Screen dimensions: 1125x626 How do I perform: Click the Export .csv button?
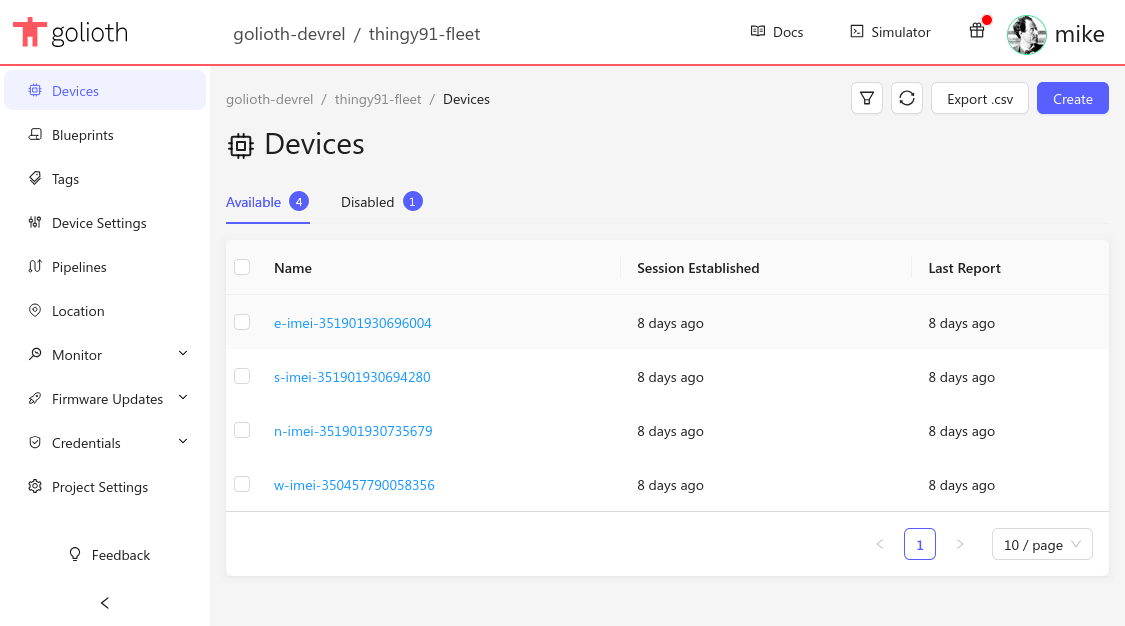(x=979, y=98)
